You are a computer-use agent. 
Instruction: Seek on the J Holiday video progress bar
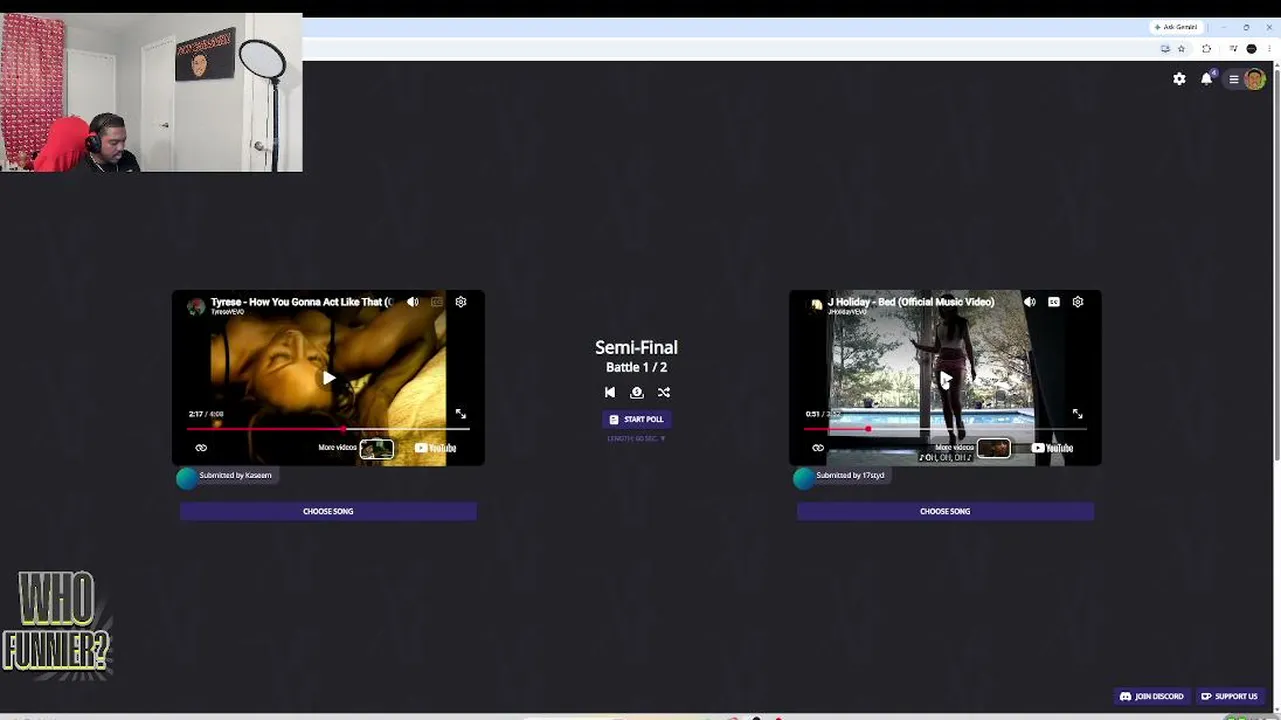point(945,429)
